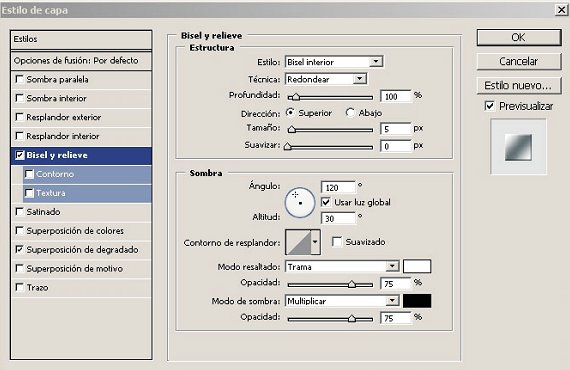Click the Tamaño slider handle
570x370 pixels.
tap(292, 129)
